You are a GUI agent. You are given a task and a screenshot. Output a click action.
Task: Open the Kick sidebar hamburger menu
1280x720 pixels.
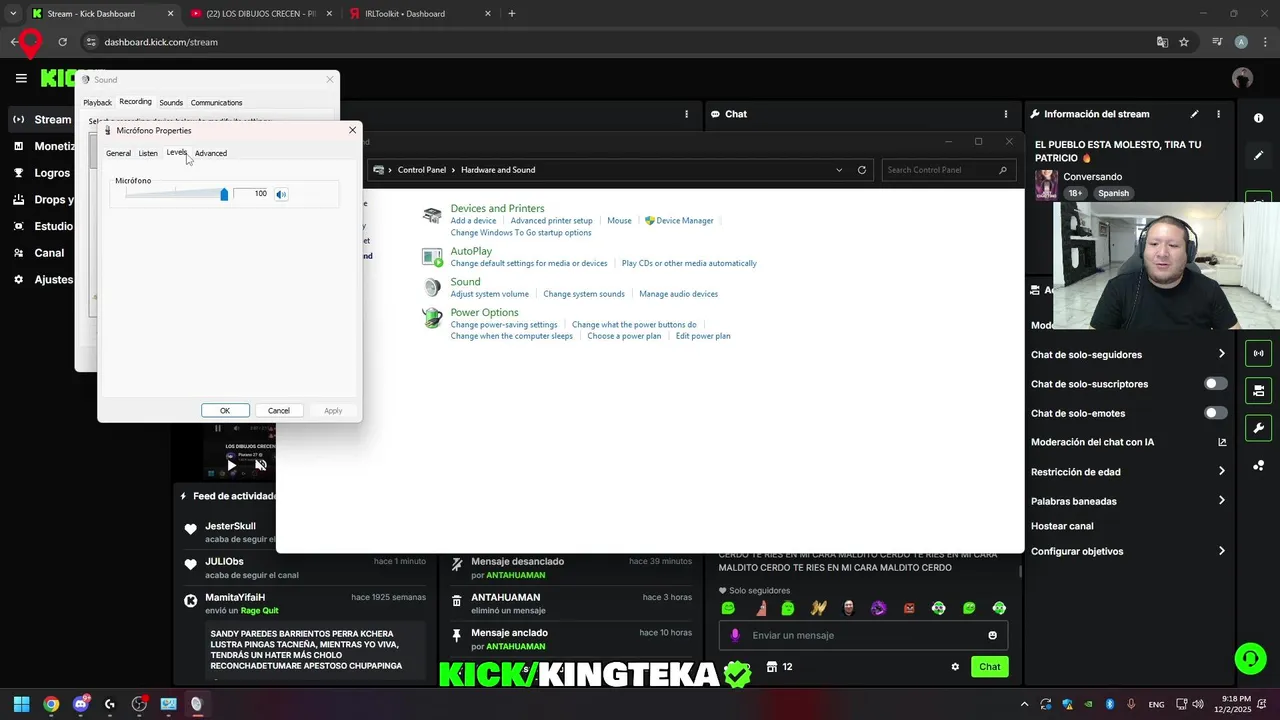pos(21,78)
